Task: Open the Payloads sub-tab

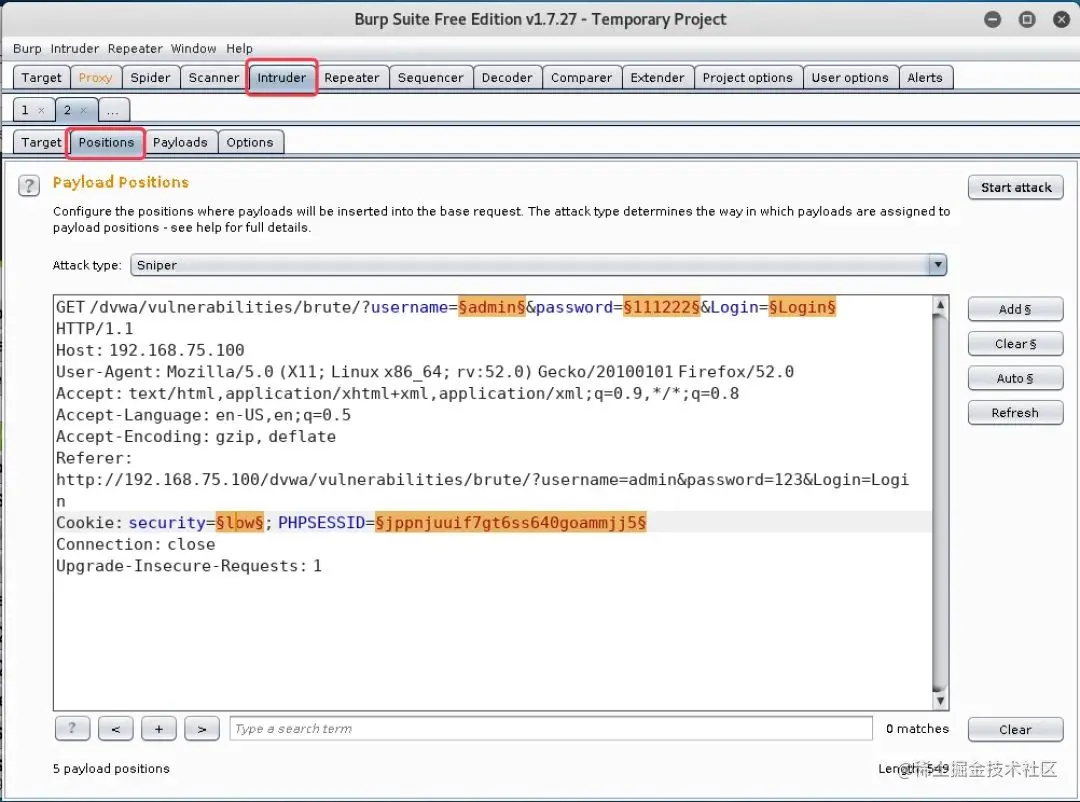Action: (x=180, y=143)
